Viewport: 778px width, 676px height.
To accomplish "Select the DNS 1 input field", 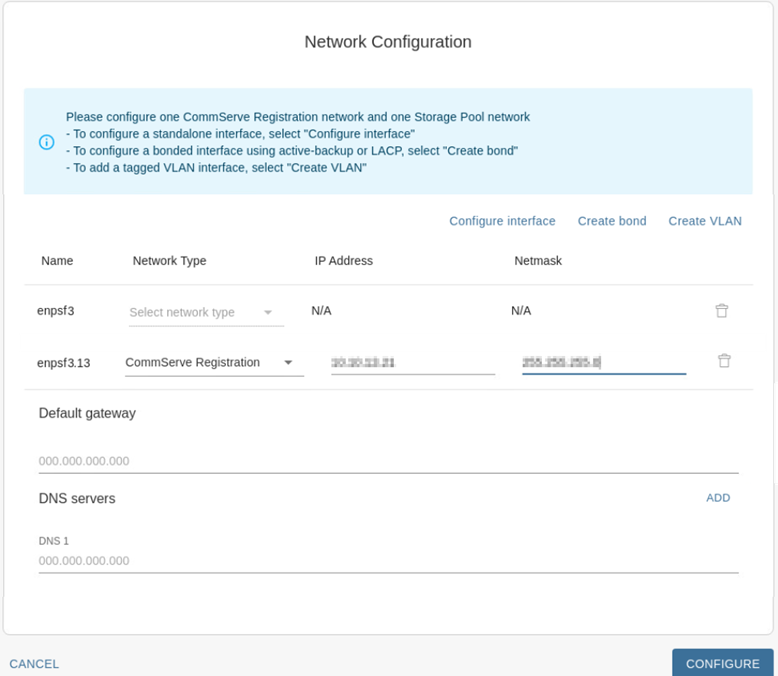I will point(388,560).
